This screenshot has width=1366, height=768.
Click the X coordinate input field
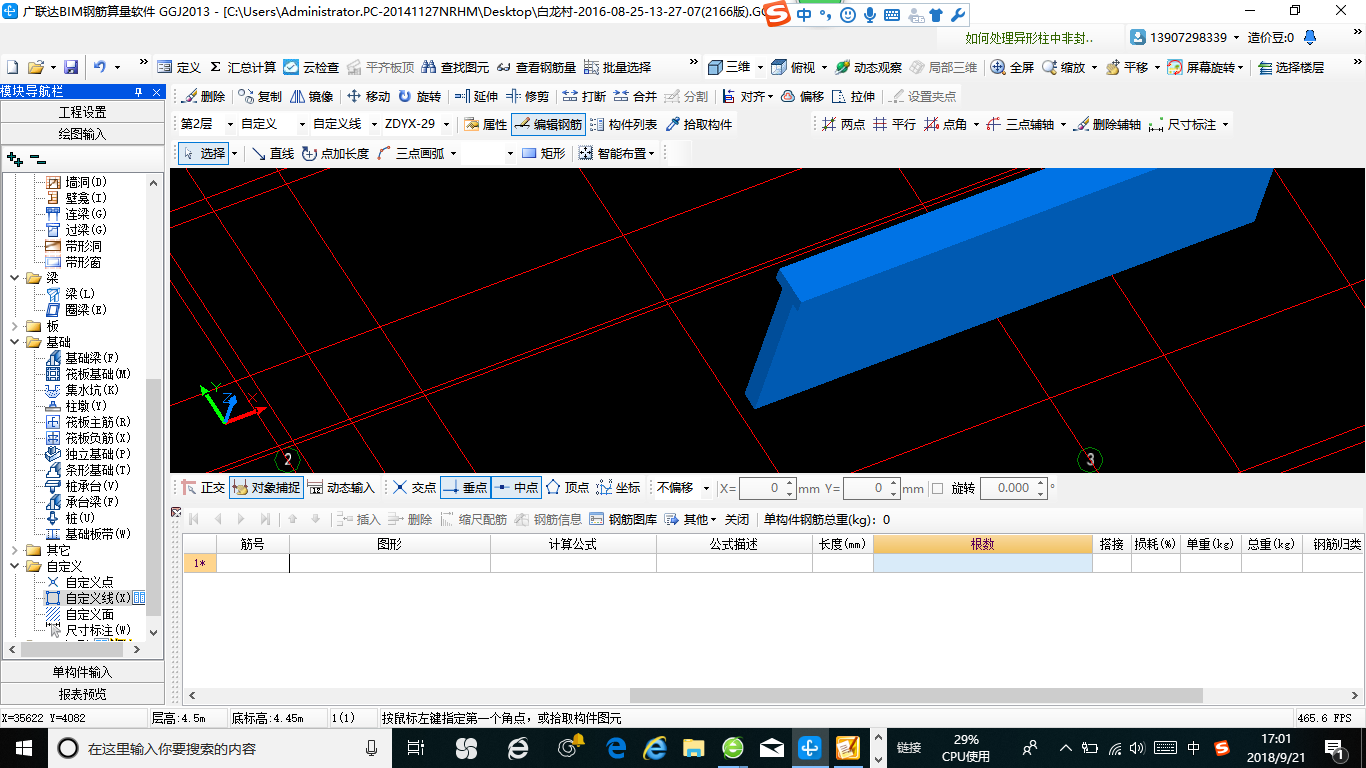coord(768,488)
